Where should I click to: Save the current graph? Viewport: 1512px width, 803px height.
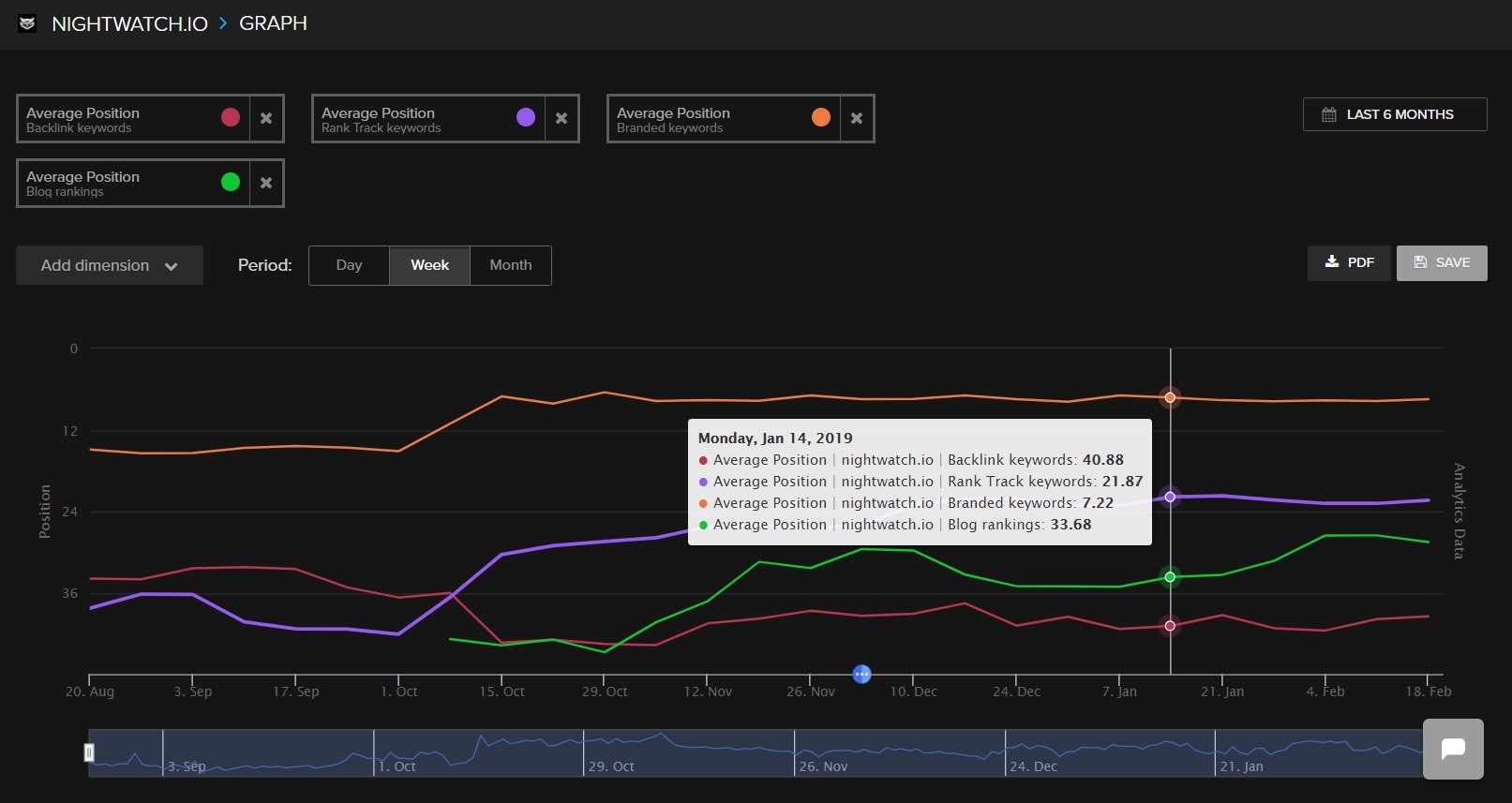pos(1441,262)
